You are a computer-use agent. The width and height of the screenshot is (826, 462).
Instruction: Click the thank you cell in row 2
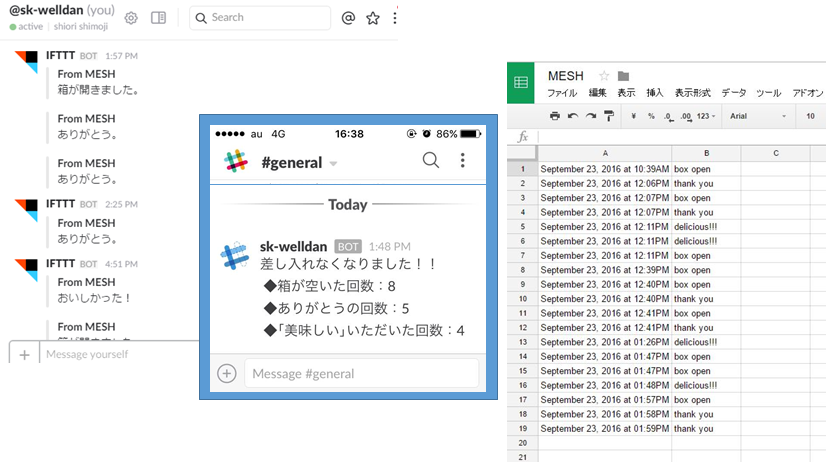pos(706,183)
